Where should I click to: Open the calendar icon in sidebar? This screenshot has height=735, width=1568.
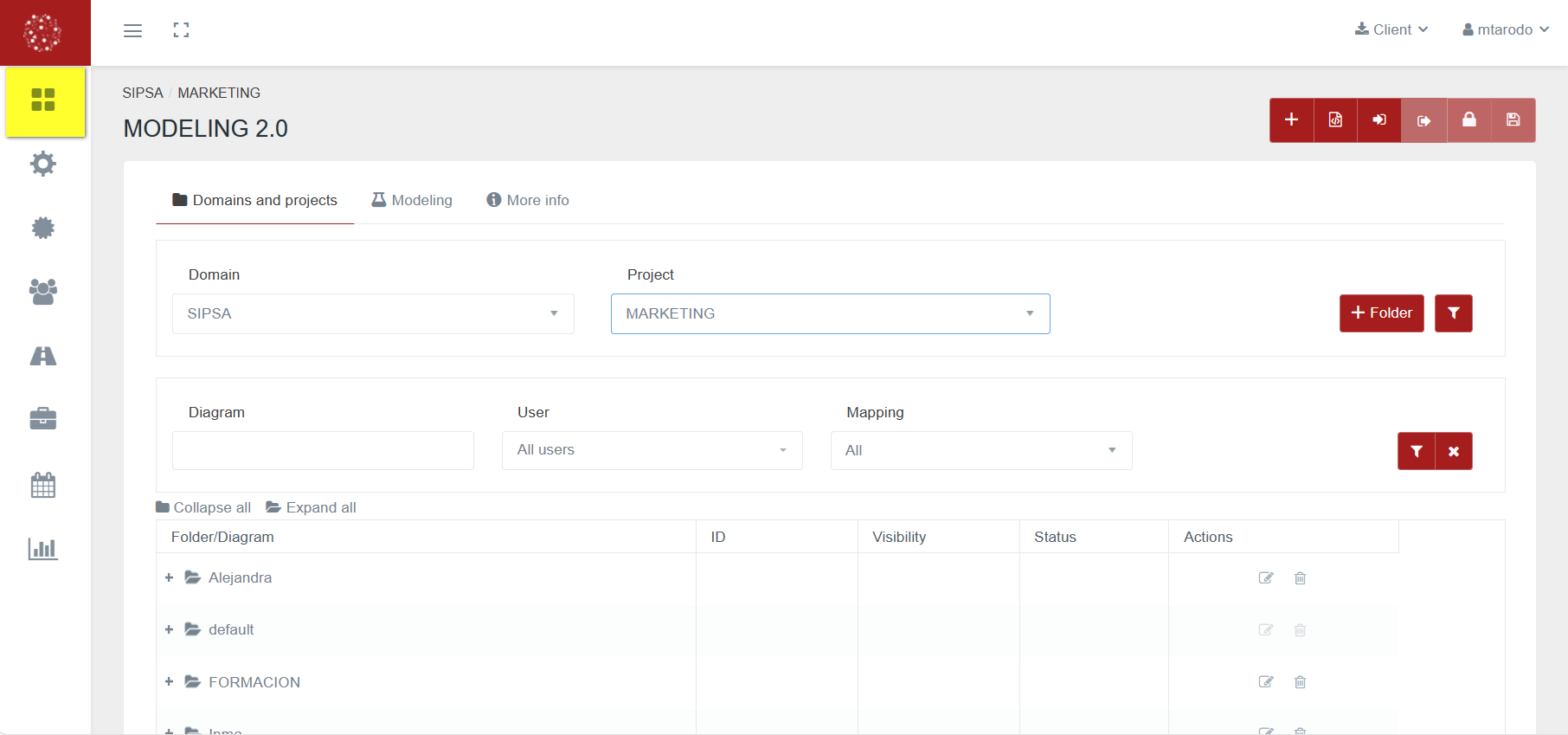pyautogui.click(x=43, y=485)
